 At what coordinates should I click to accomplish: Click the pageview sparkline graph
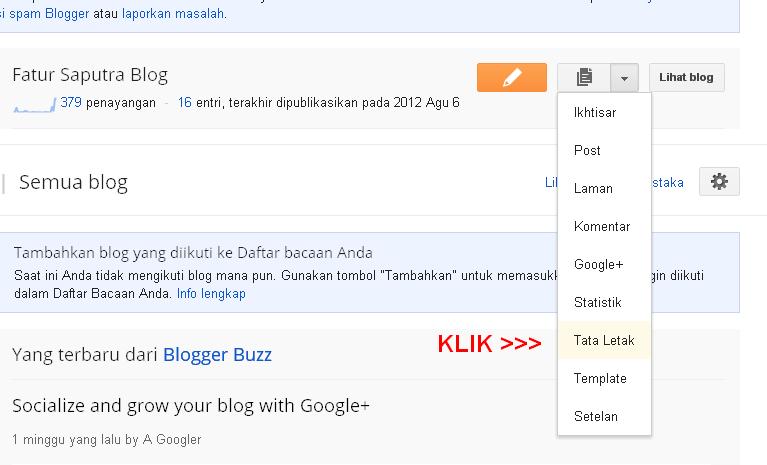point(35,105)
